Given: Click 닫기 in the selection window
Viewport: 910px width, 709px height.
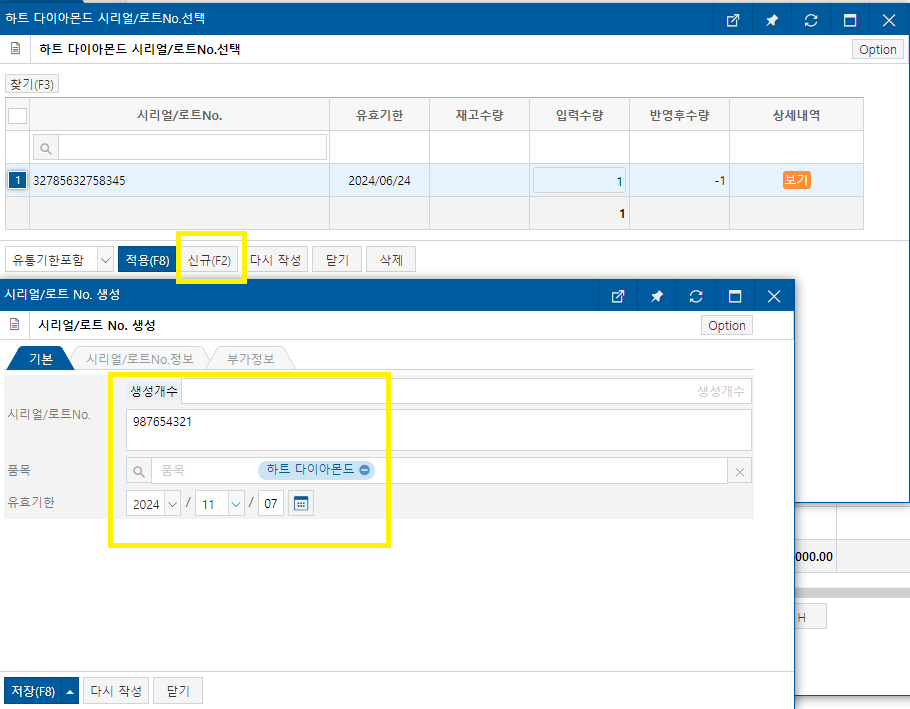Looking at the screenshot, I should click(337, 259).
